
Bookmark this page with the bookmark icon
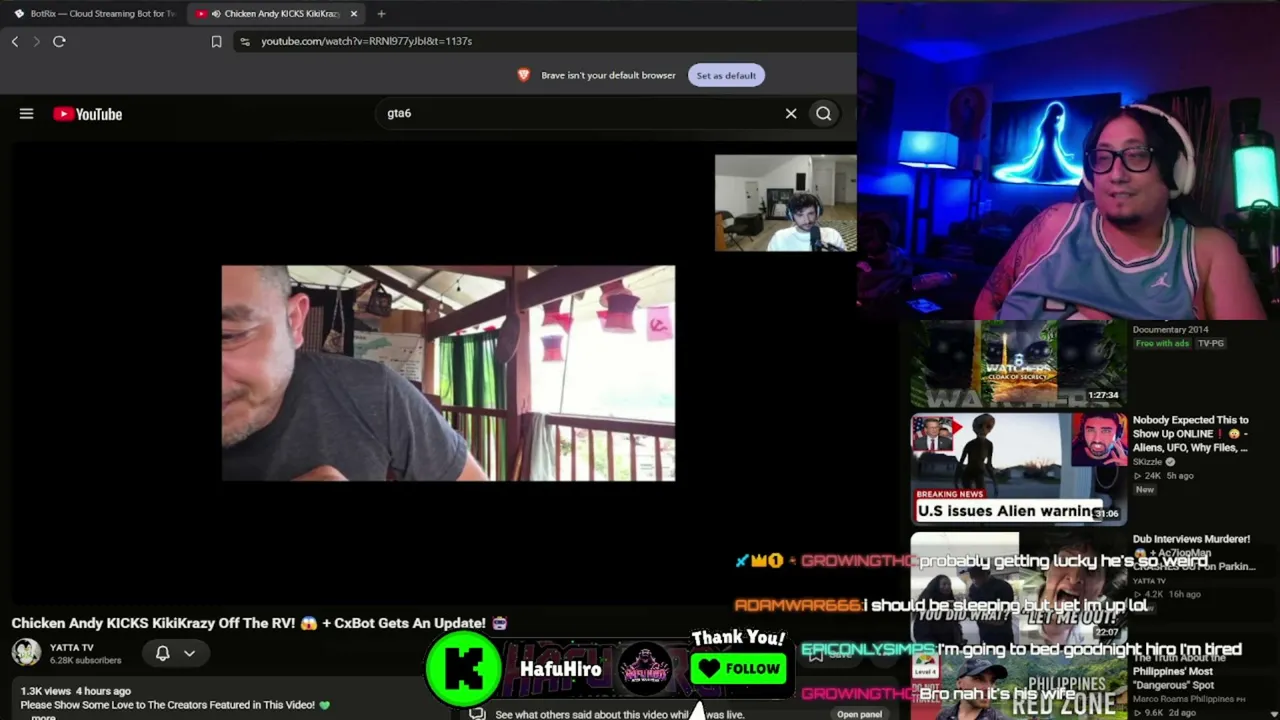pyautogui.click(x=216, y=41)
